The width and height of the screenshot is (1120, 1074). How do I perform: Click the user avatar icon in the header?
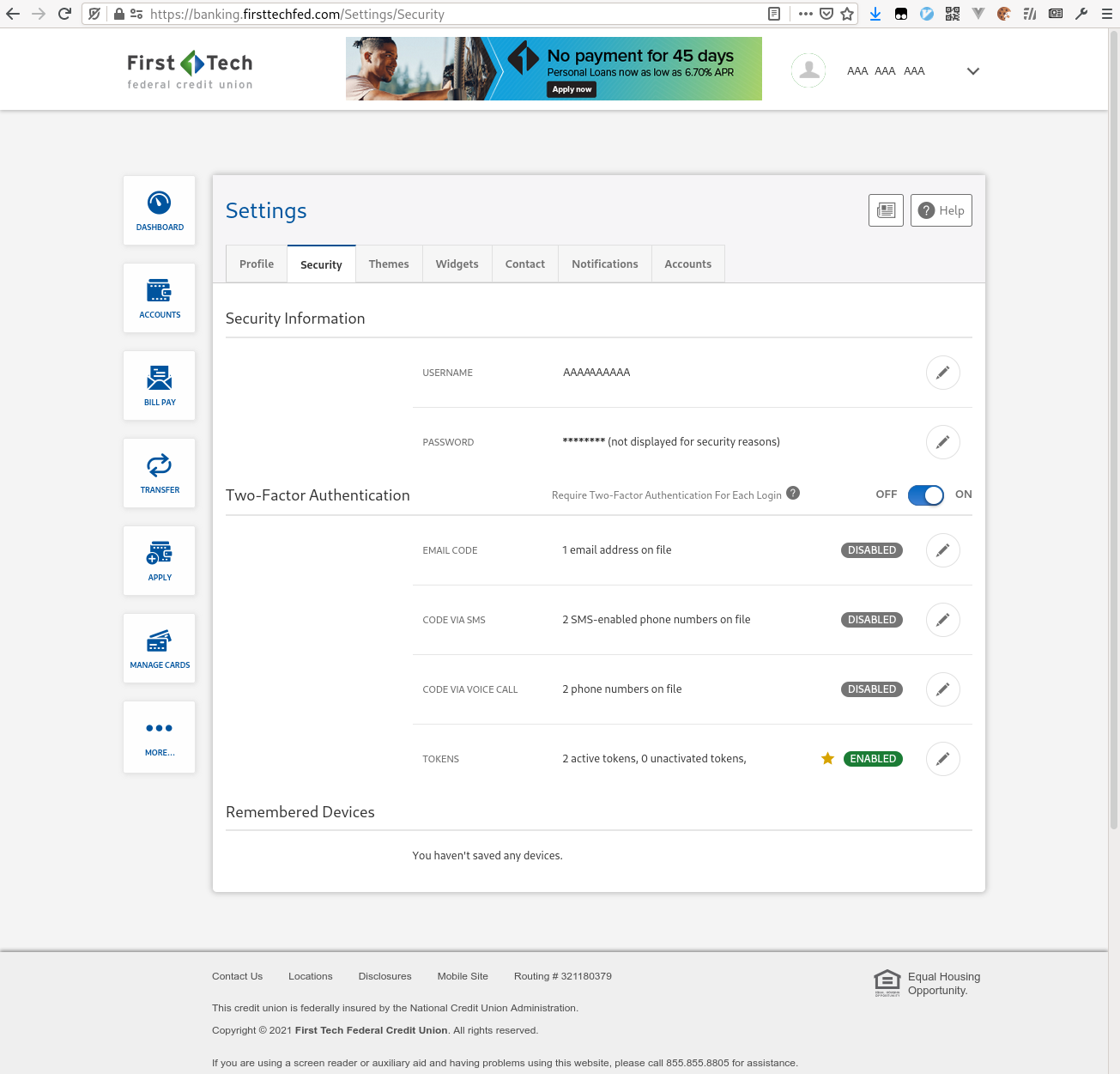click(808, 71)
